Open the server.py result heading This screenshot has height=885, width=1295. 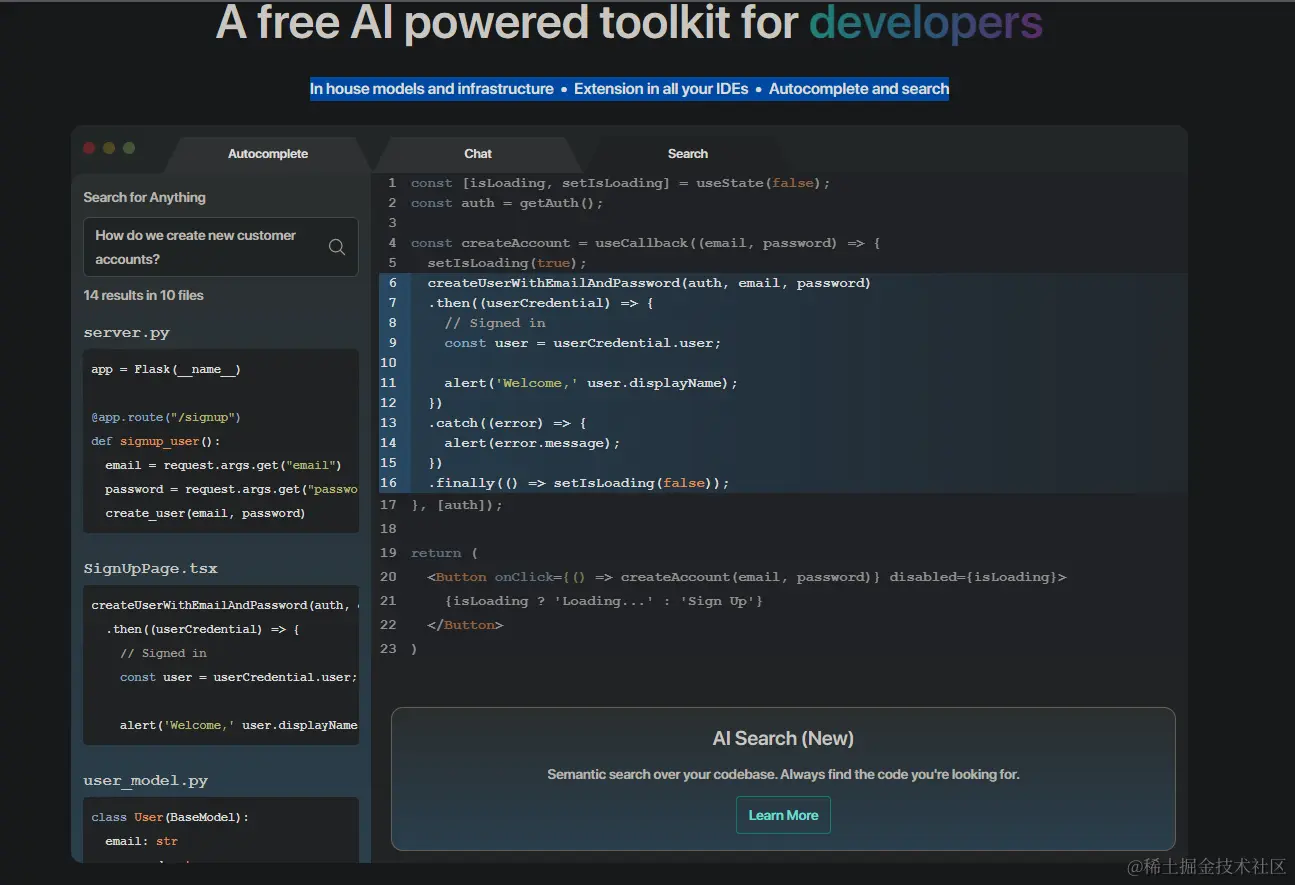[127, 333]
